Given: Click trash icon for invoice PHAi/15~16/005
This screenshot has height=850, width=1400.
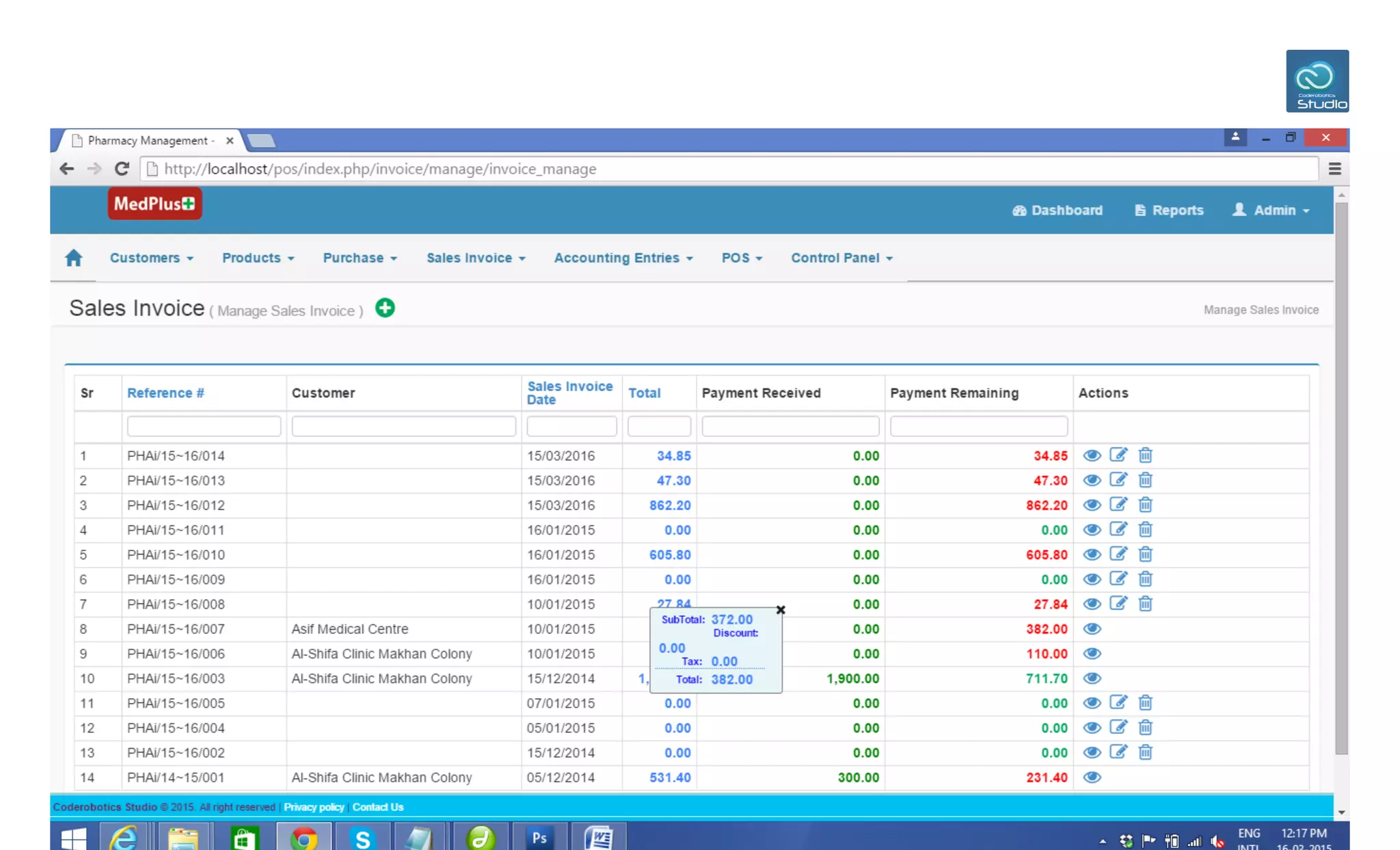Looking at the screenshot, I should 1146,703.
